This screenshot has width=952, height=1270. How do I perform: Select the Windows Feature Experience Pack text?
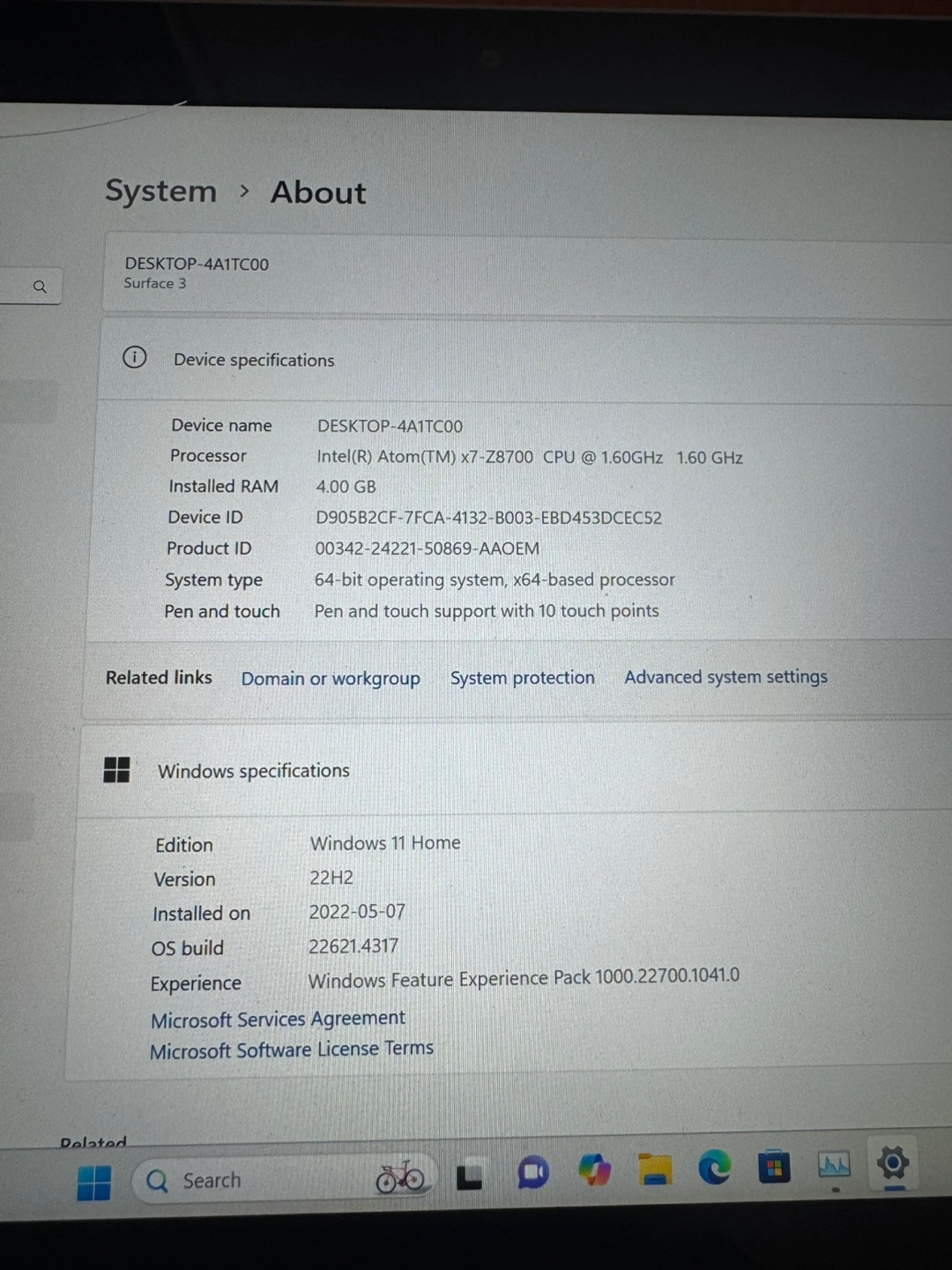click(524, 978)
